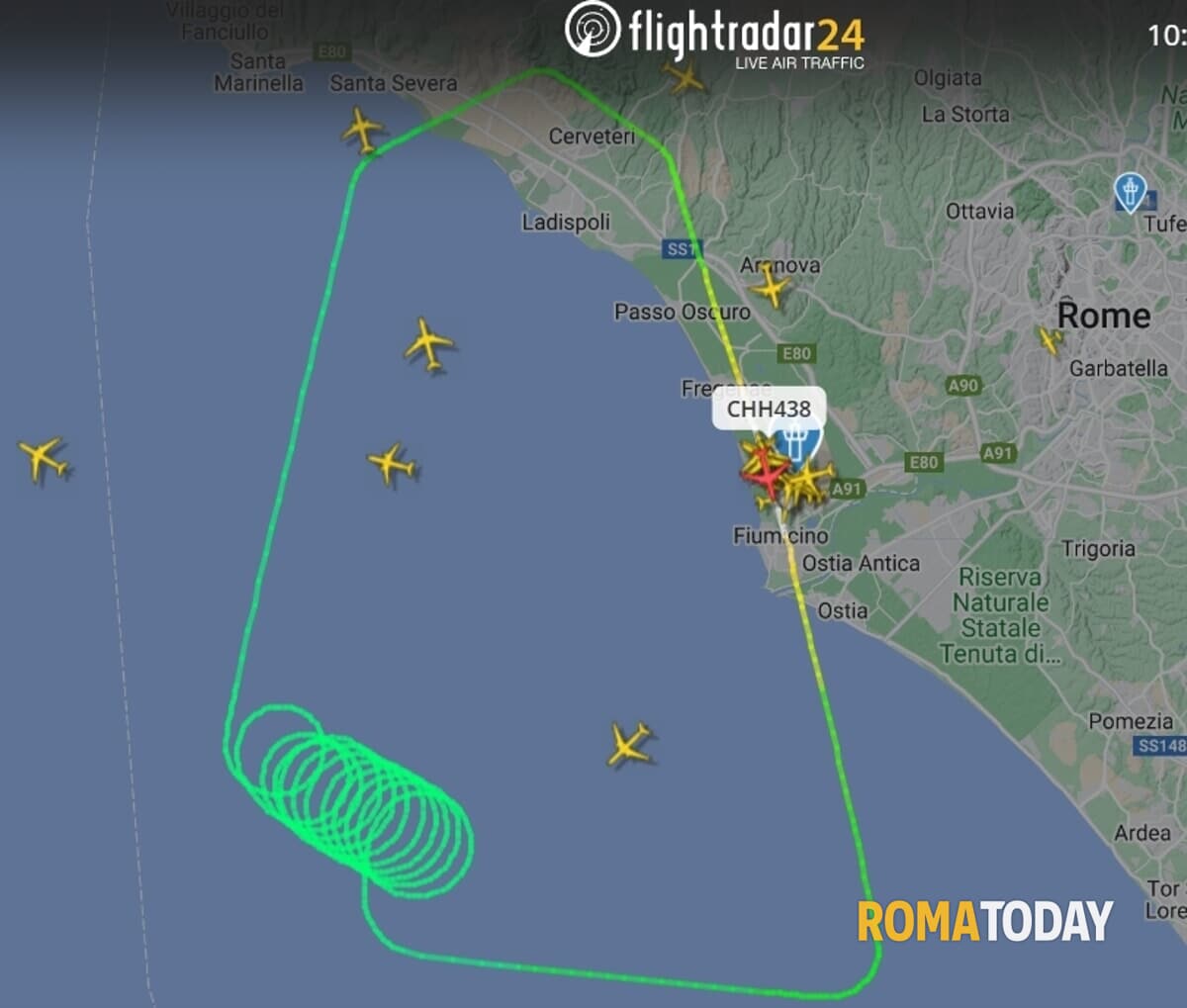Viewport: 1187px width, 1008px height.
Task: Select the yellow plane near Santa Severa
Action: pyautogui.click(x=363, y=130)
